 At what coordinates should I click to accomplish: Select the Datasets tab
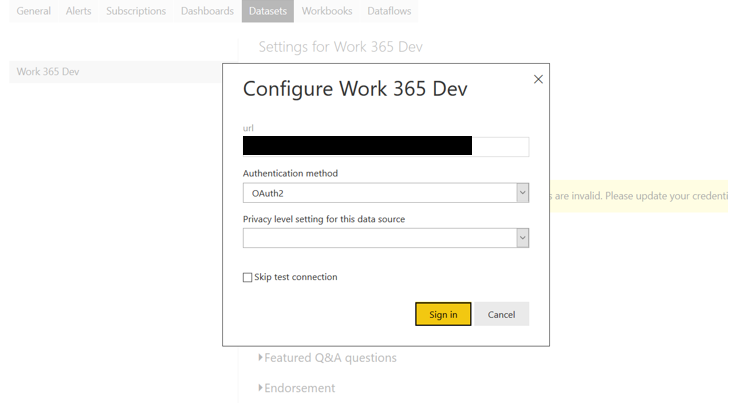click(268, 11)
